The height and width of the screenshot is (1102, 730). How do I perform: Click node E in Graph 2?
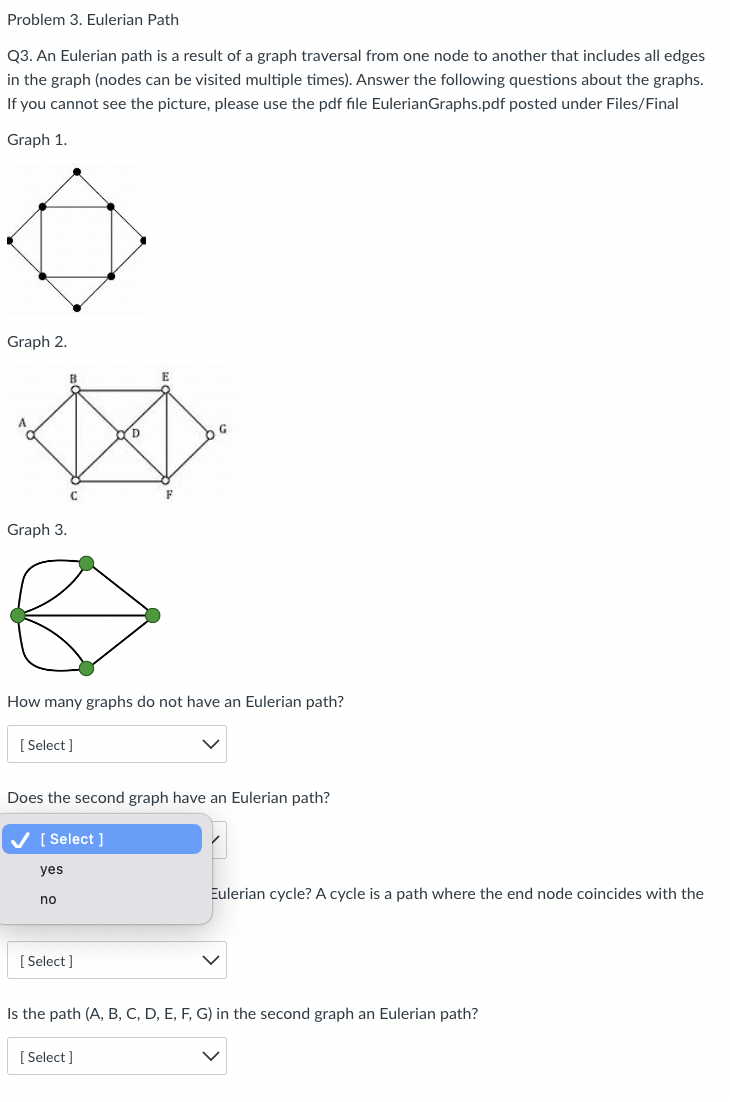click(x=165, y=389)
